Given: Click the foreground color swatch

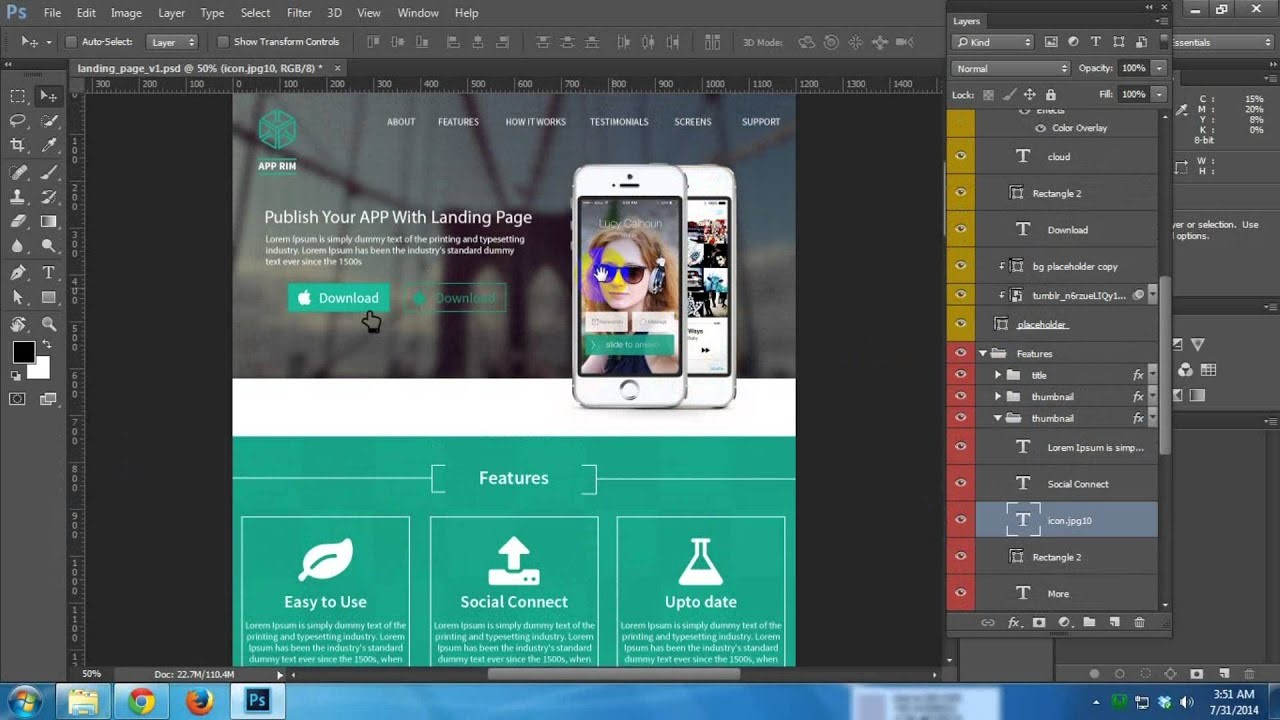Looking at the screenshot, I should point(23,351).
